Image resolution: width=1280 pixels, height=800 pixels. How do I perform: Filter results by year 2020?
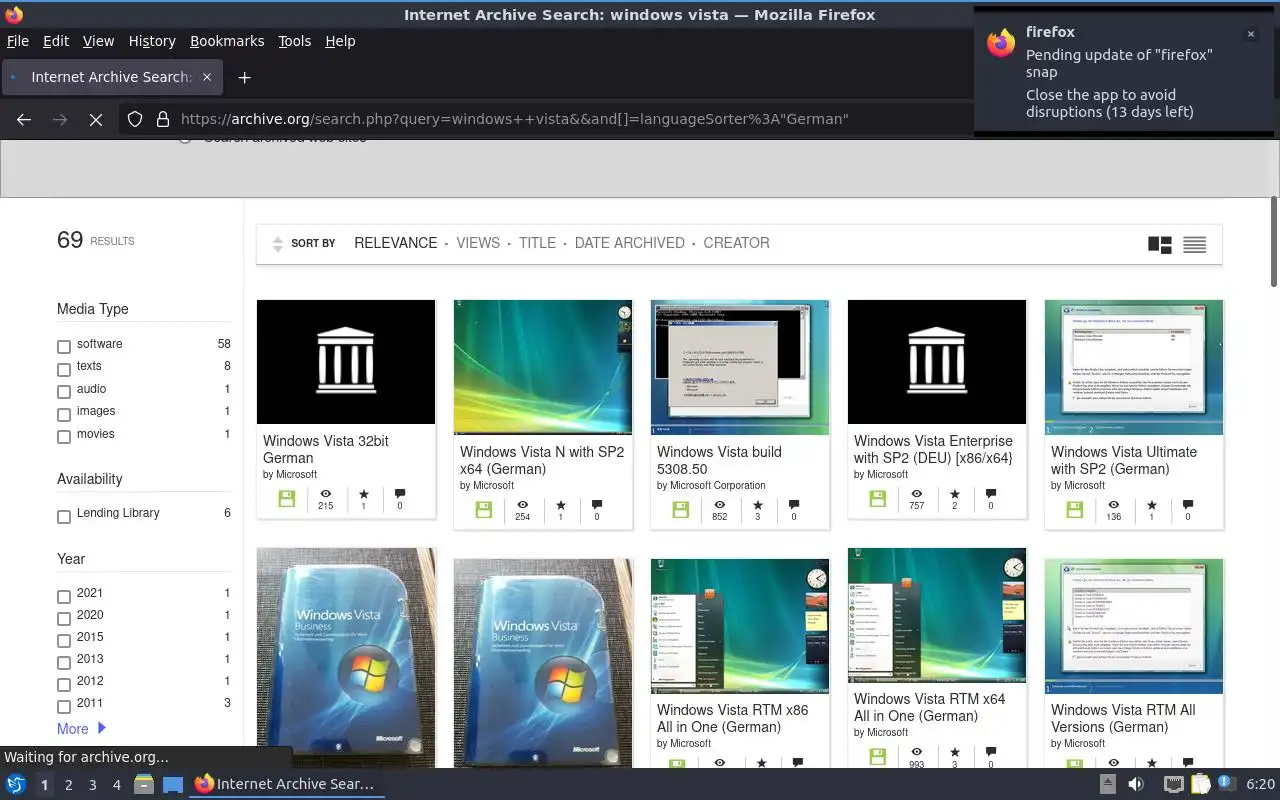[64, 618]
